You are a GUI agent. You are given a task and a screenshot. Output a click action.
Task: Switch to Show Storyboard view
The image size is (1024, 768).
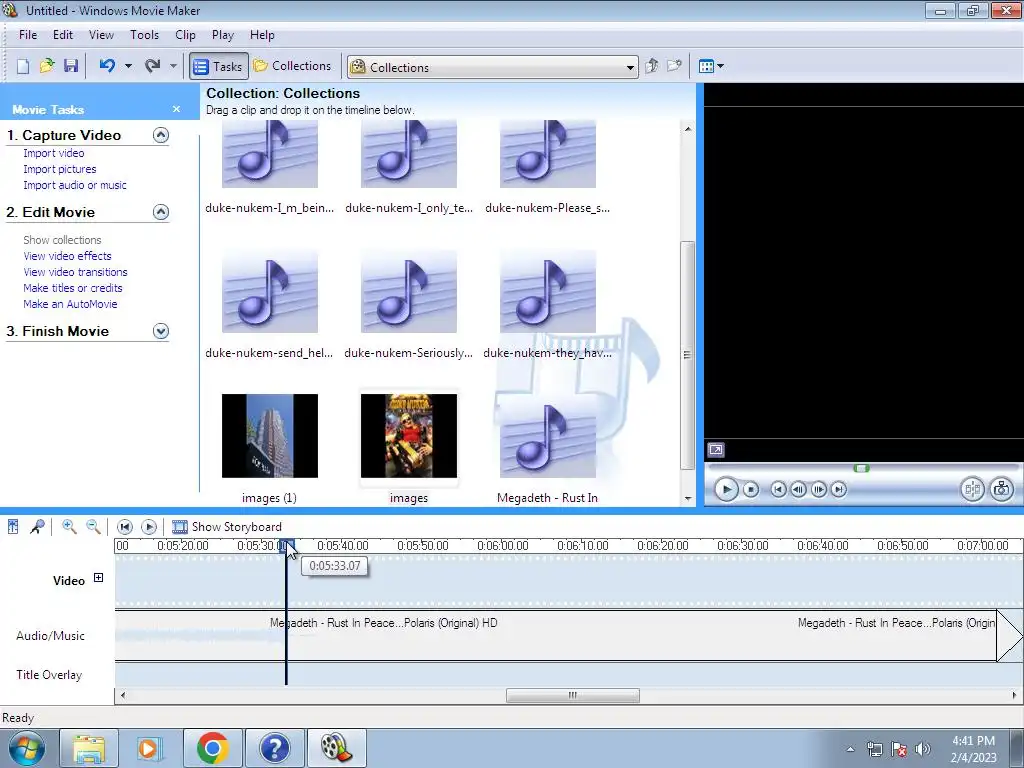(x=227, y=526)
